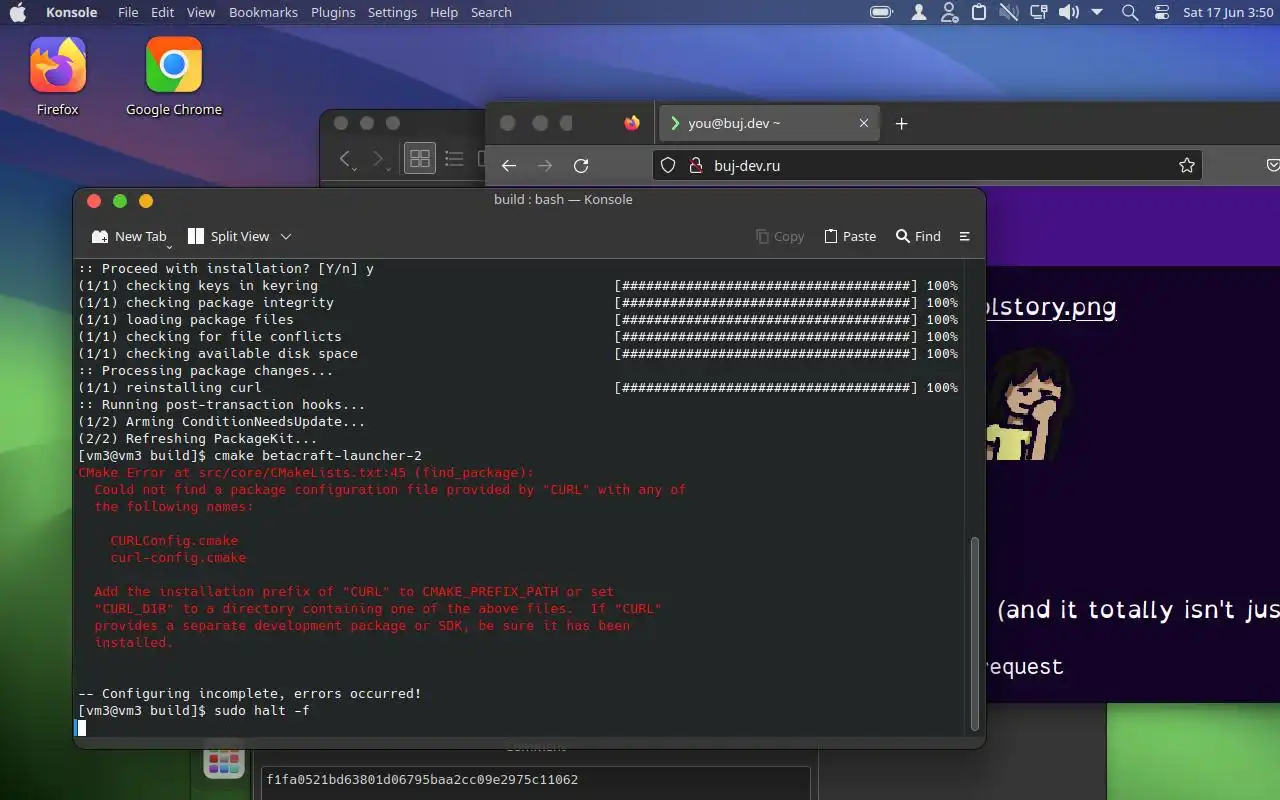This screenshot has width=1280, height=800.
Task: Click the Pocket icon in Firefox toolbar
Action: (1273, 166)
